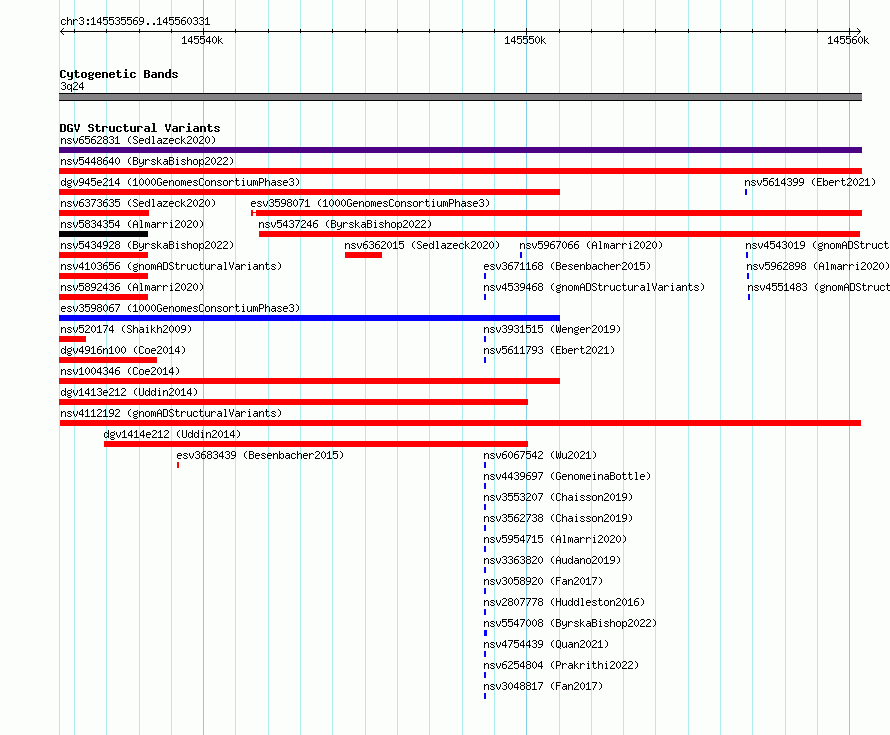Click the 145540k ruler position
The width and height of the screenshot is (890, 735).
(202, 40)
